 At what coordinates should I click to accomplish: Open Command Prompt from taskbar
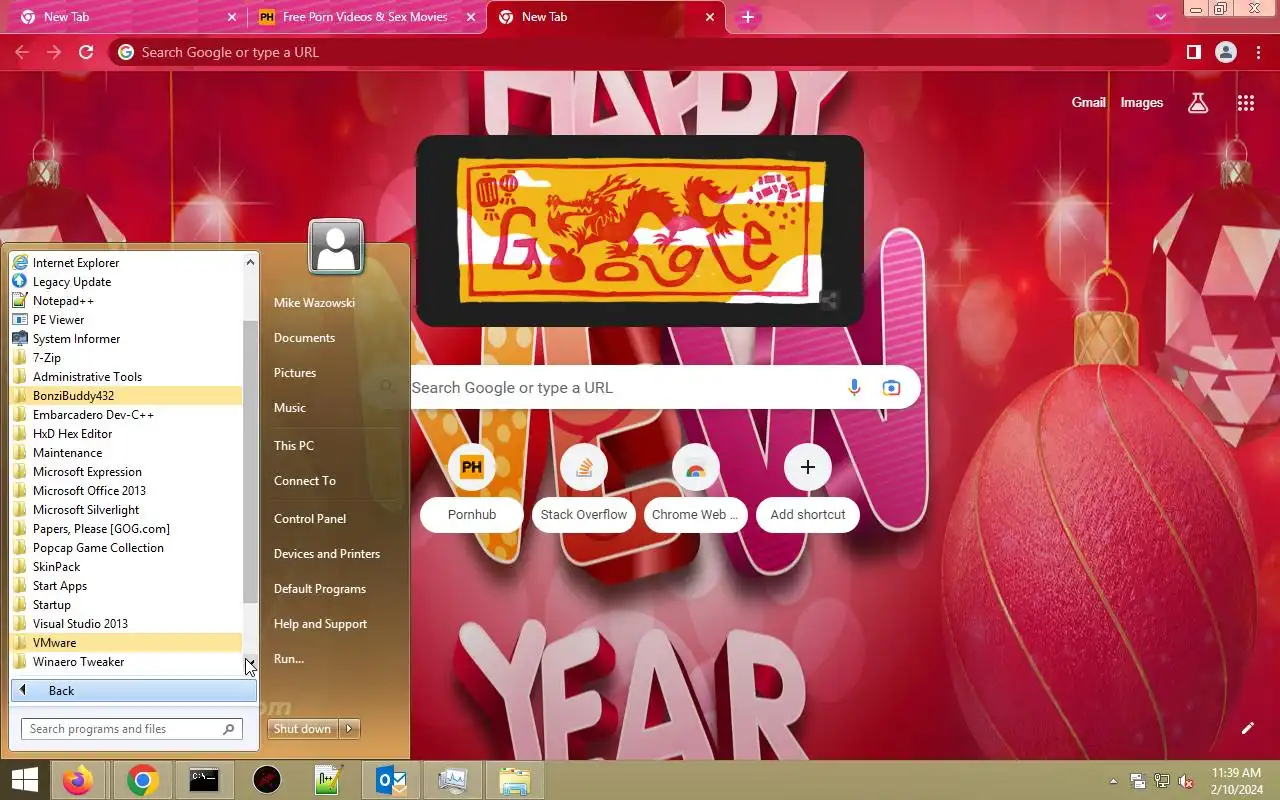(x=204, y=780)
